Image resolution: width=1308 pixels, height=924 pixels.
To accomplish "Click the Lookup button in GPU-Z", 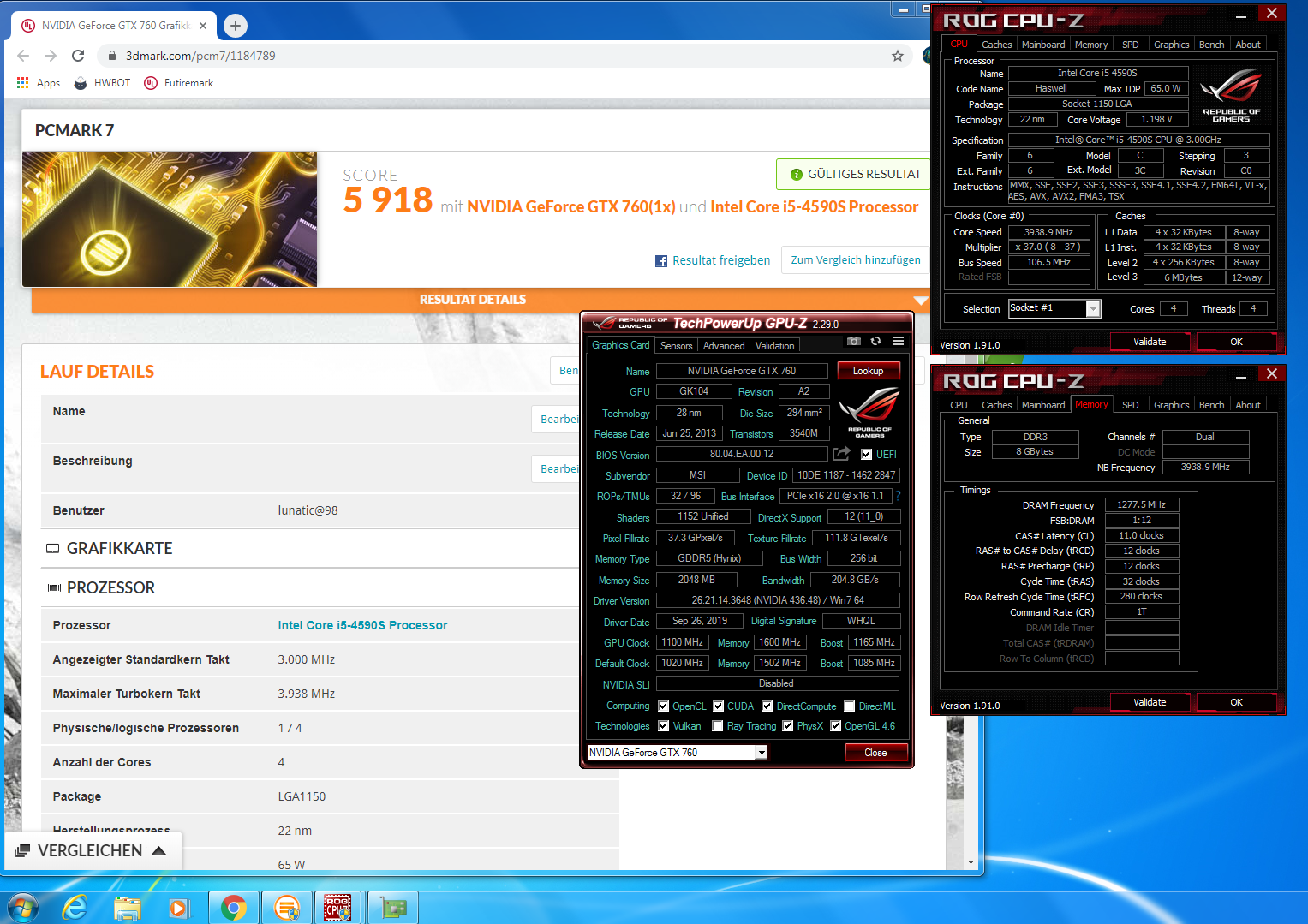I will pos(868,371).
